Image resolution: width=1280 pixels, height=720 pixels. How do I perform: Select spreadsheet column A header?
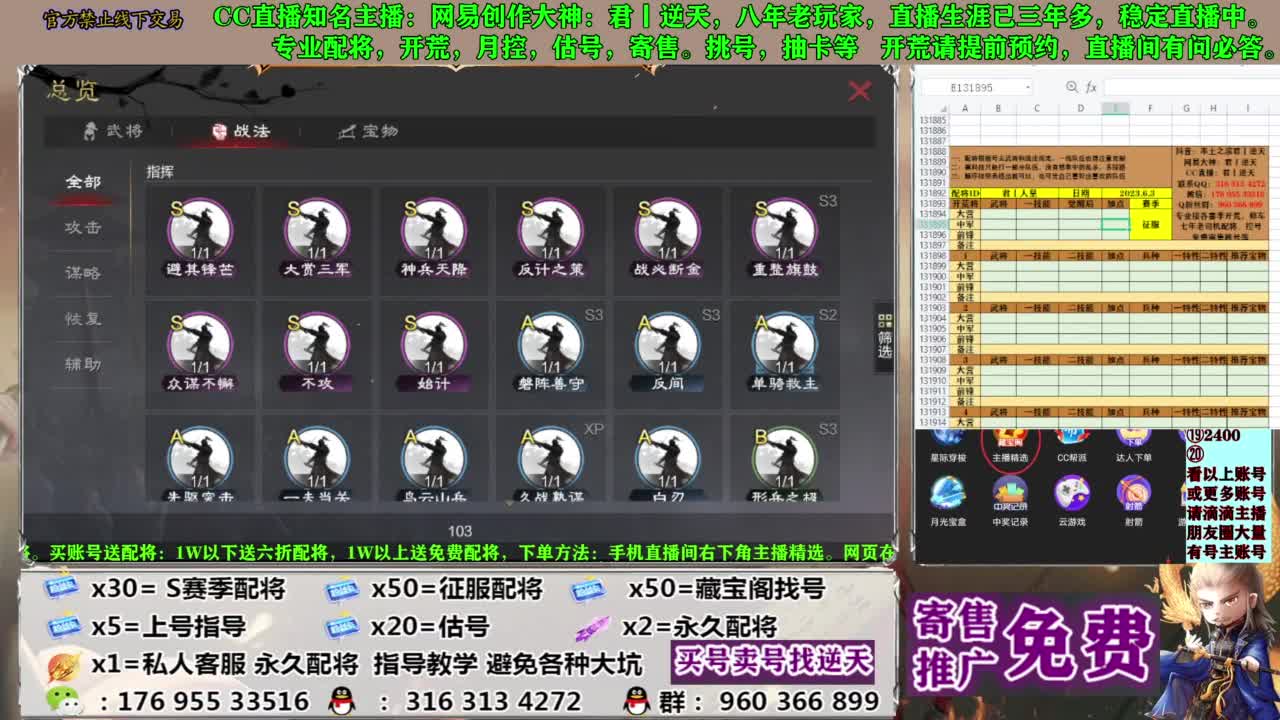coord(964,108)
